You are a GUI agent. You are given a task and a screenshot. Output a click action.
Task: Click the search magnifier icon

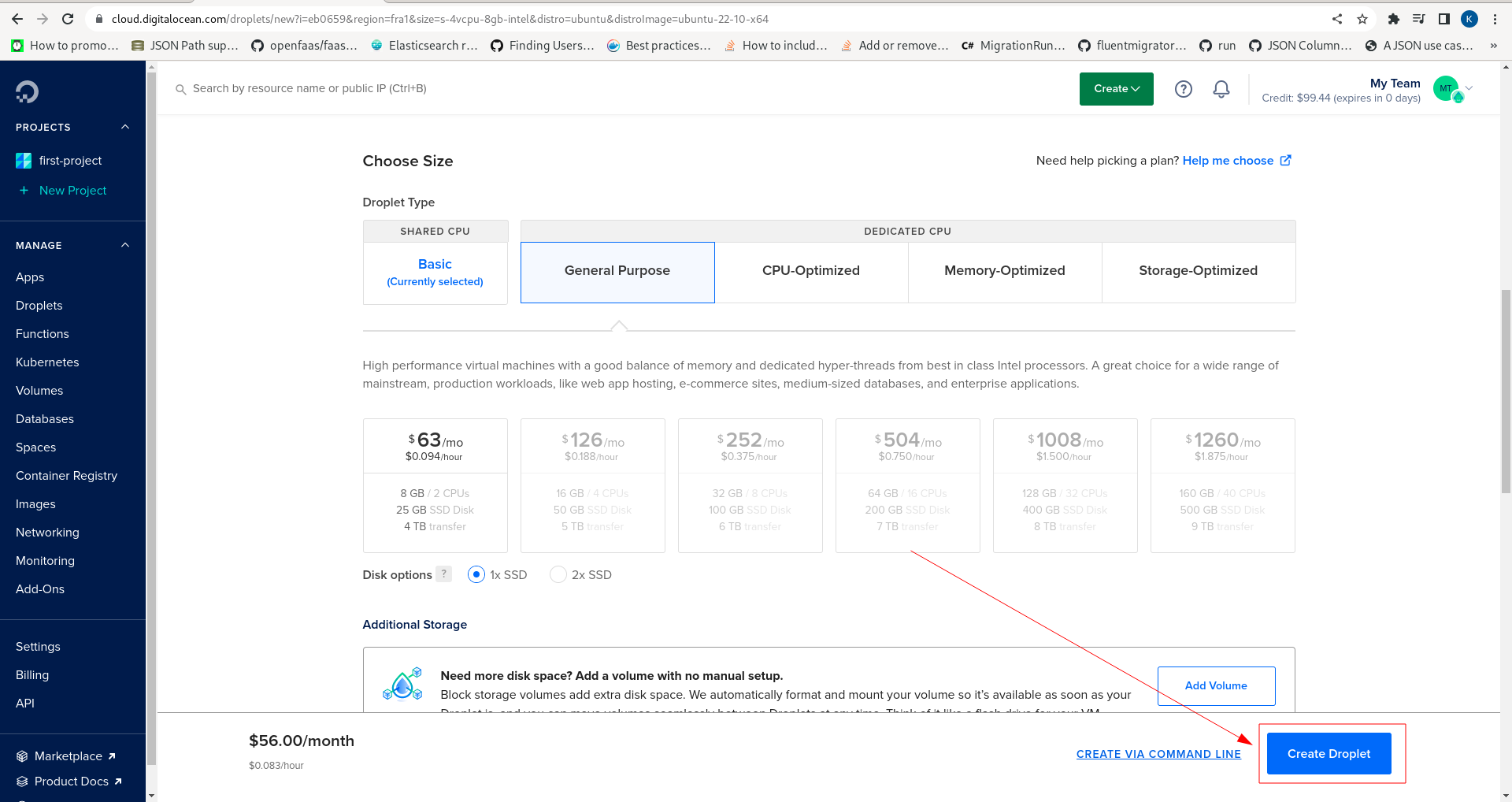(180, 89)
